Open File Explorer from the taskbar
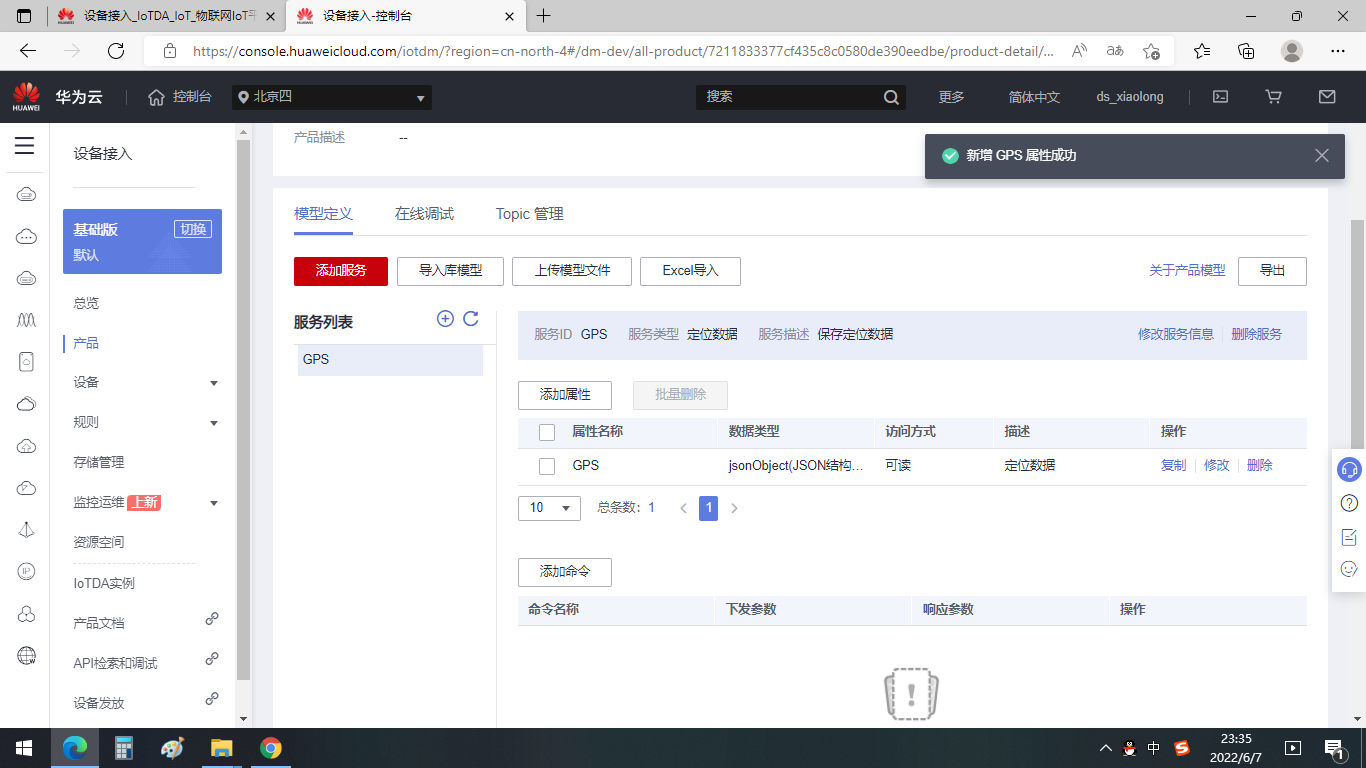The width and height of the screenshot is (1366, 768). 221,748
